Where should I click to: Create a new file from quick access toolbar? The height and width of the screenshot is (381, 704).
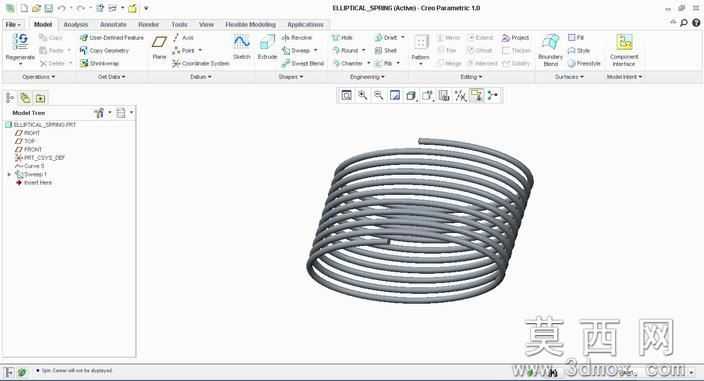24,8
